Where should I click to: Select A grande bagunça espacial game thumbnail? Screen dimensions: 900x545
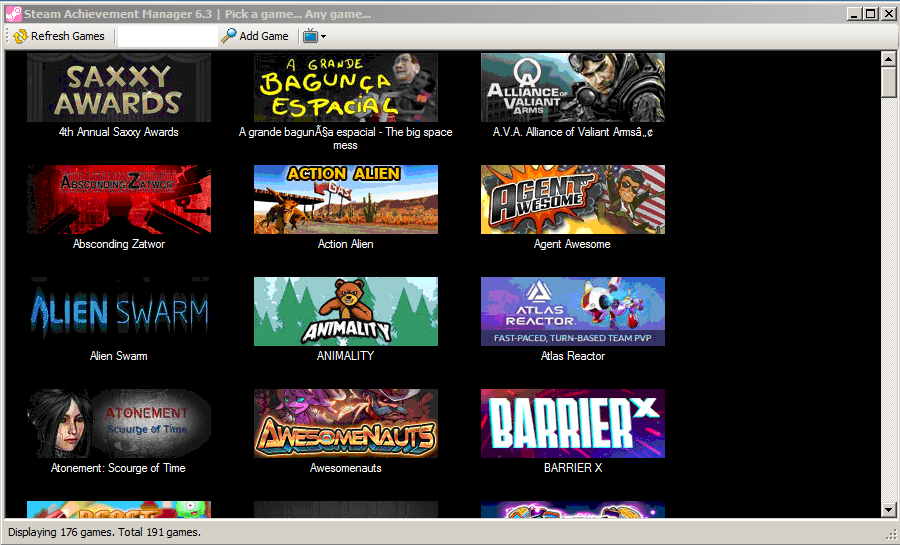click(346, 87)
